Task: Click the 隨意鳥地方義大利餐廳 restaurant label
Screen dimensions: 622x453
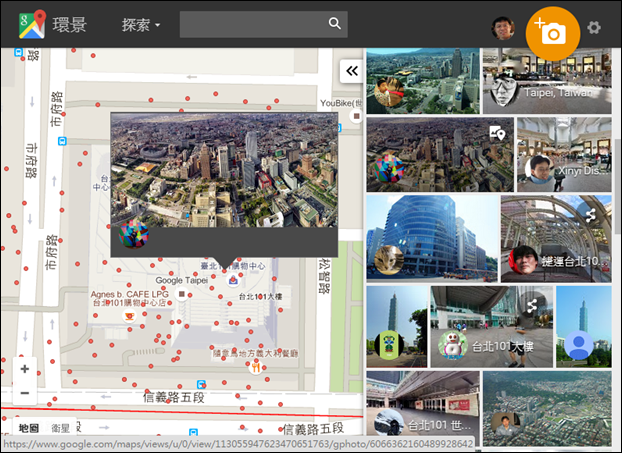Action: pyautogui.click(x=255, y=353)
